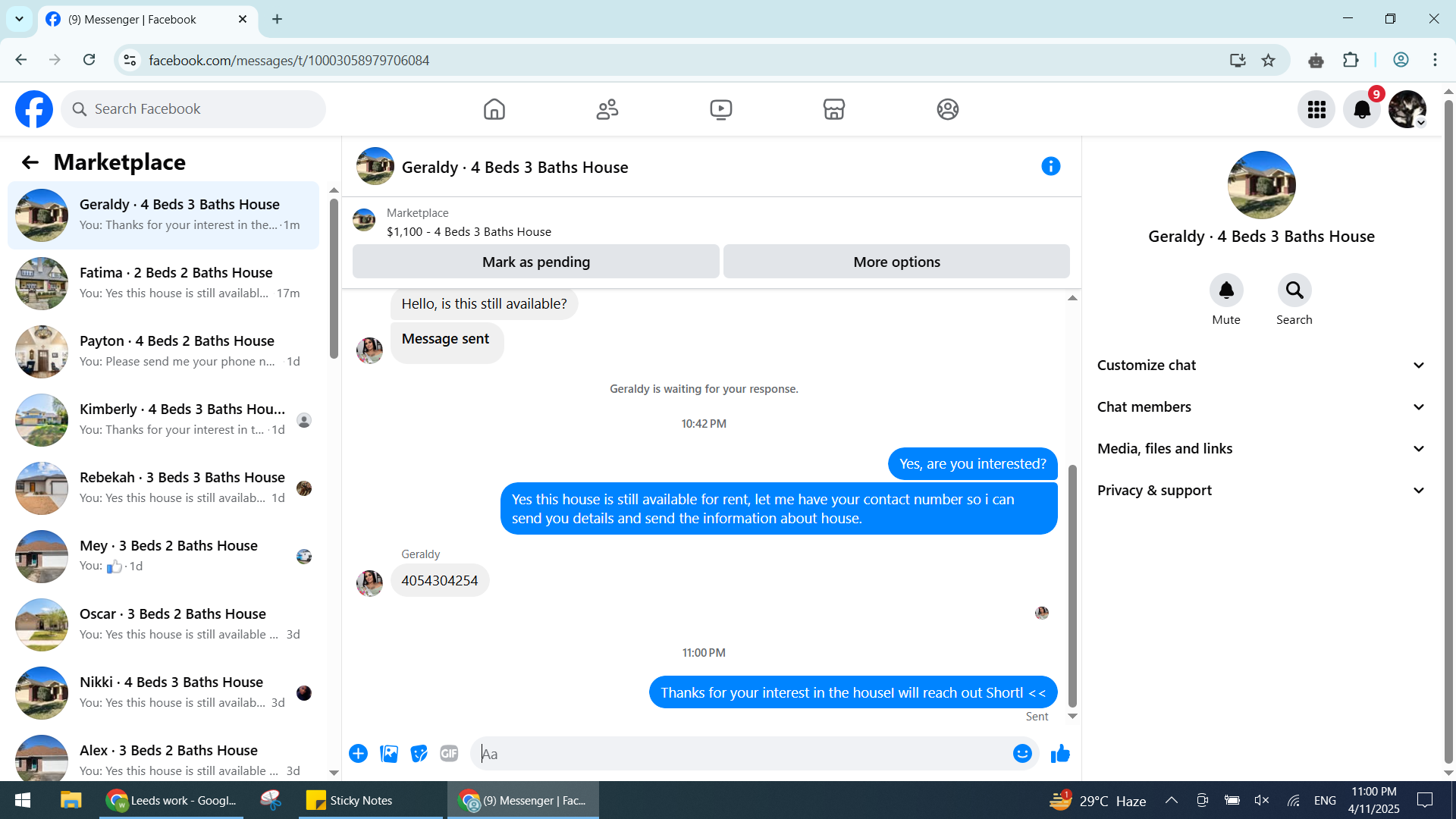Click More options button
The height and width of the screenshot is (819, 1456).
click(896, 262)
